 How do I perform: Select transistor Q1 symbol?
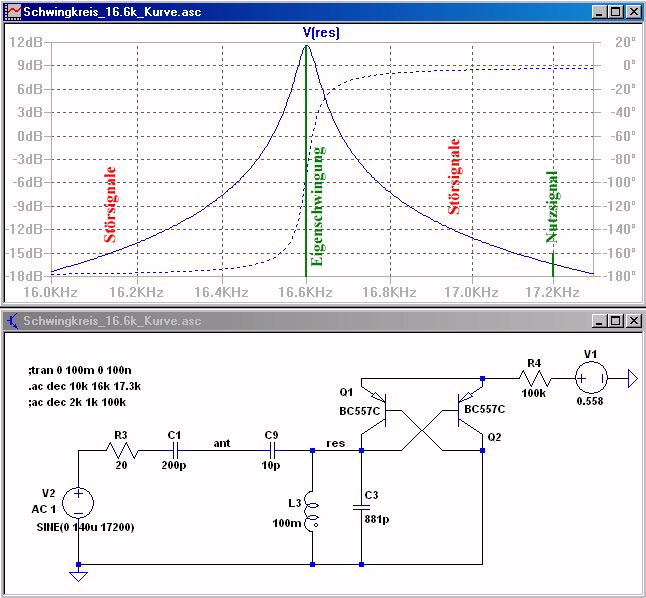pyautogui.click(x=375, y=410)
